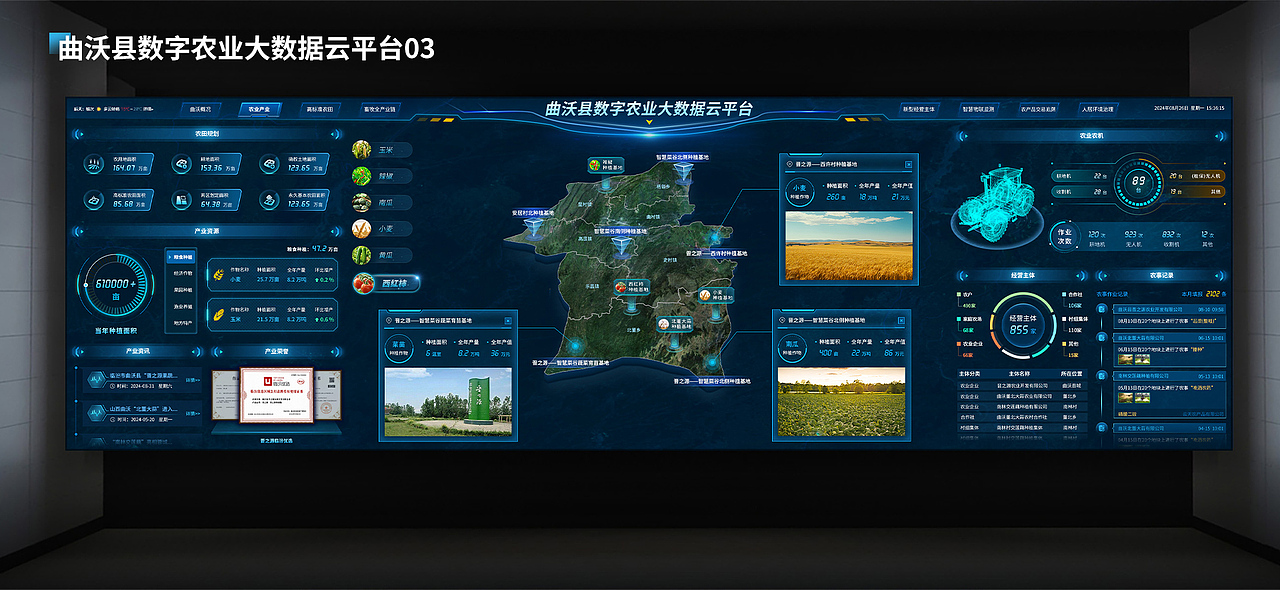Select the 人居环境治理 tab

tap(1097, 108)
